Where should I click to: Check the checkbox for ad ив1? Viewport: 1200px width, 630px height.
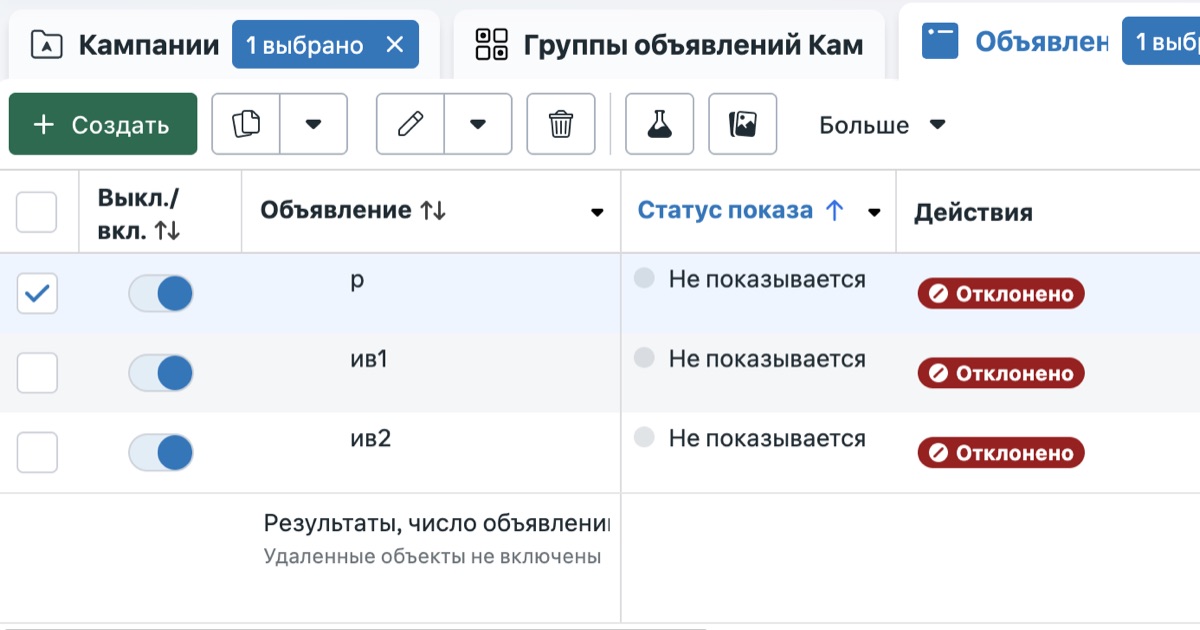pos(37,373)
